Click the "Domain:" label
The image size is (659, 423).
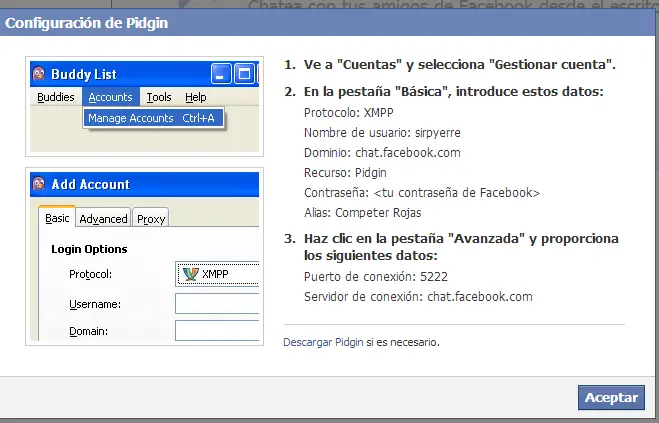[x=88, y=331]
